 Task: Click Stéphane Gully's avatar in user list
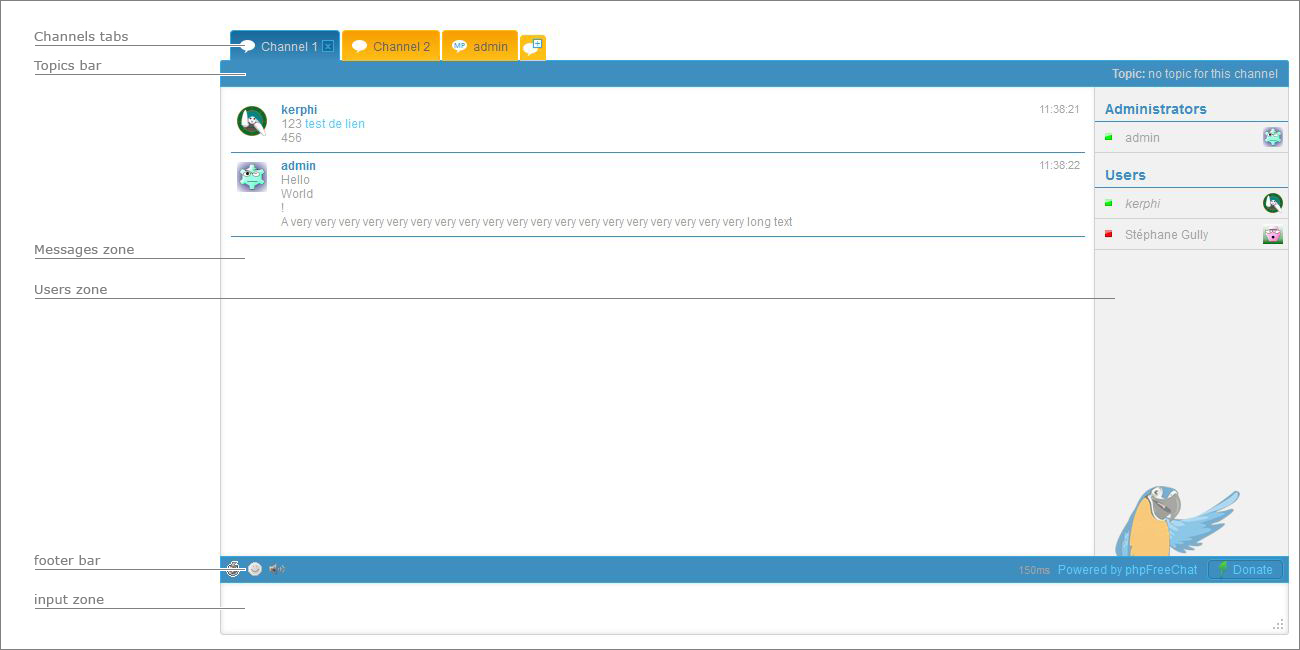tap(1272, 235)
